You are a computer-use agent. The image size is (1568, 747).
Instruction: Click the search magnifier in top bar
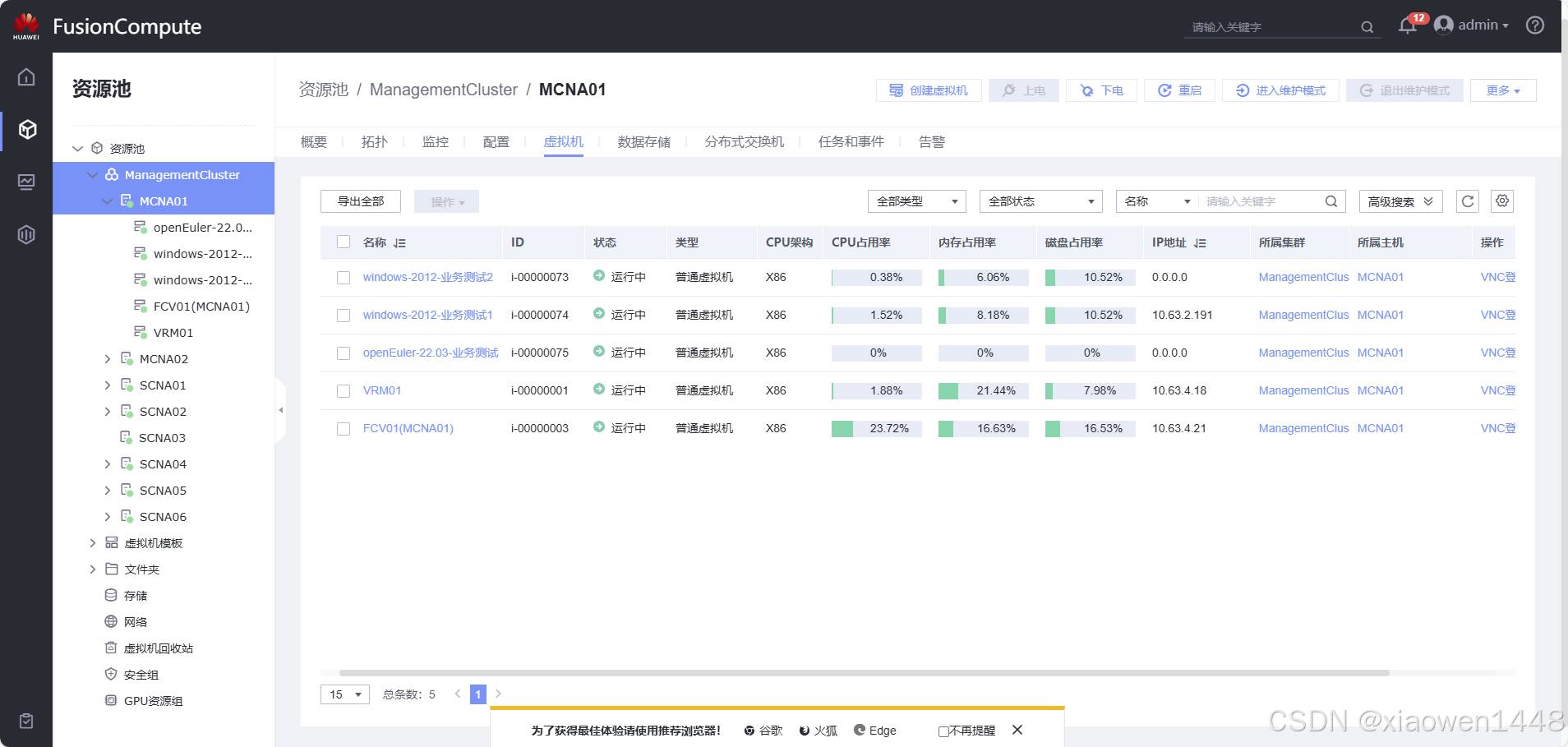(x=1367, y=27)
